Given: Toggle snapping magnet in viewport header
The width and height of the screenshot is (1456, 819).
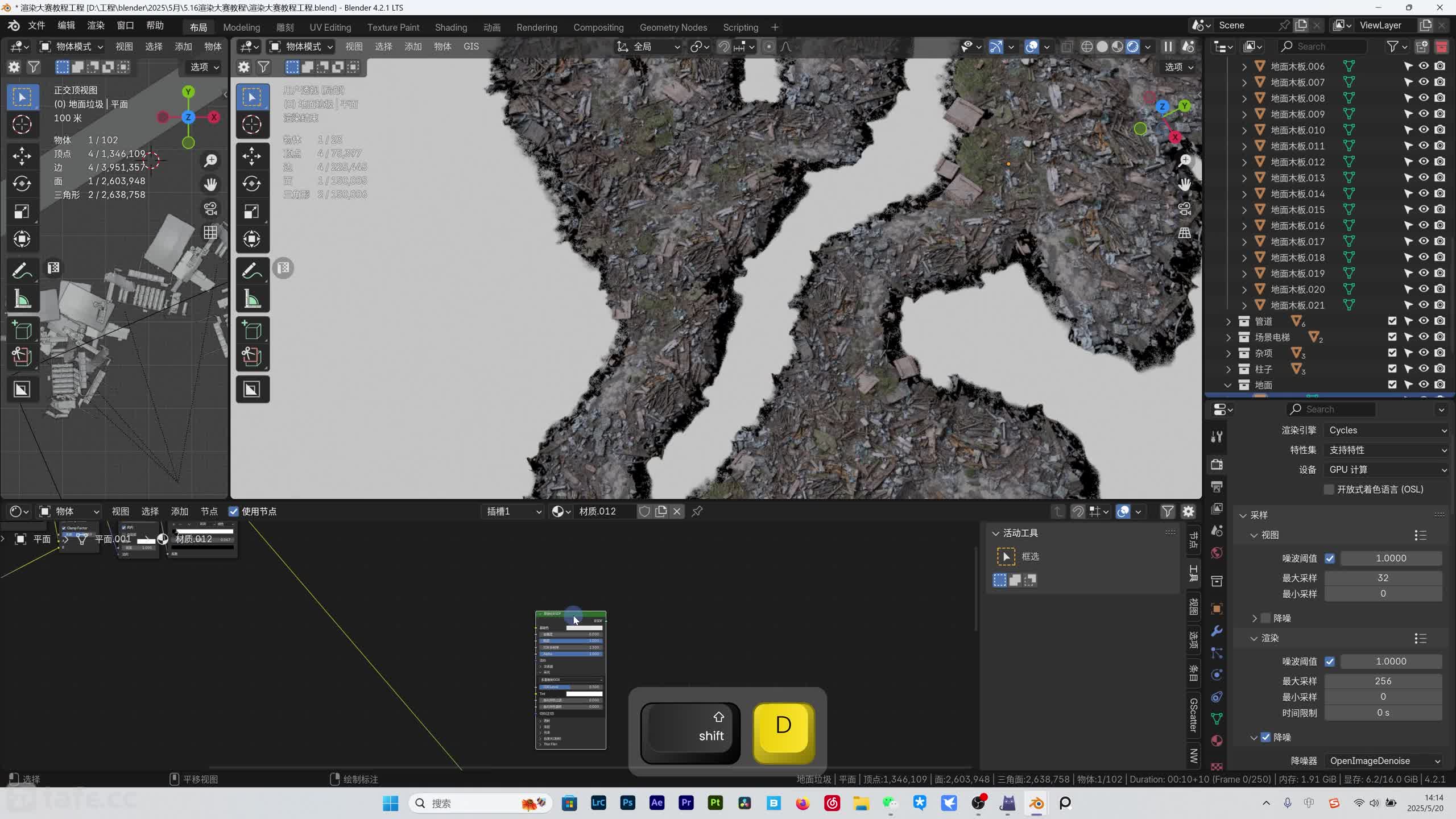Looking at the screenshot, I should (723, 47).
